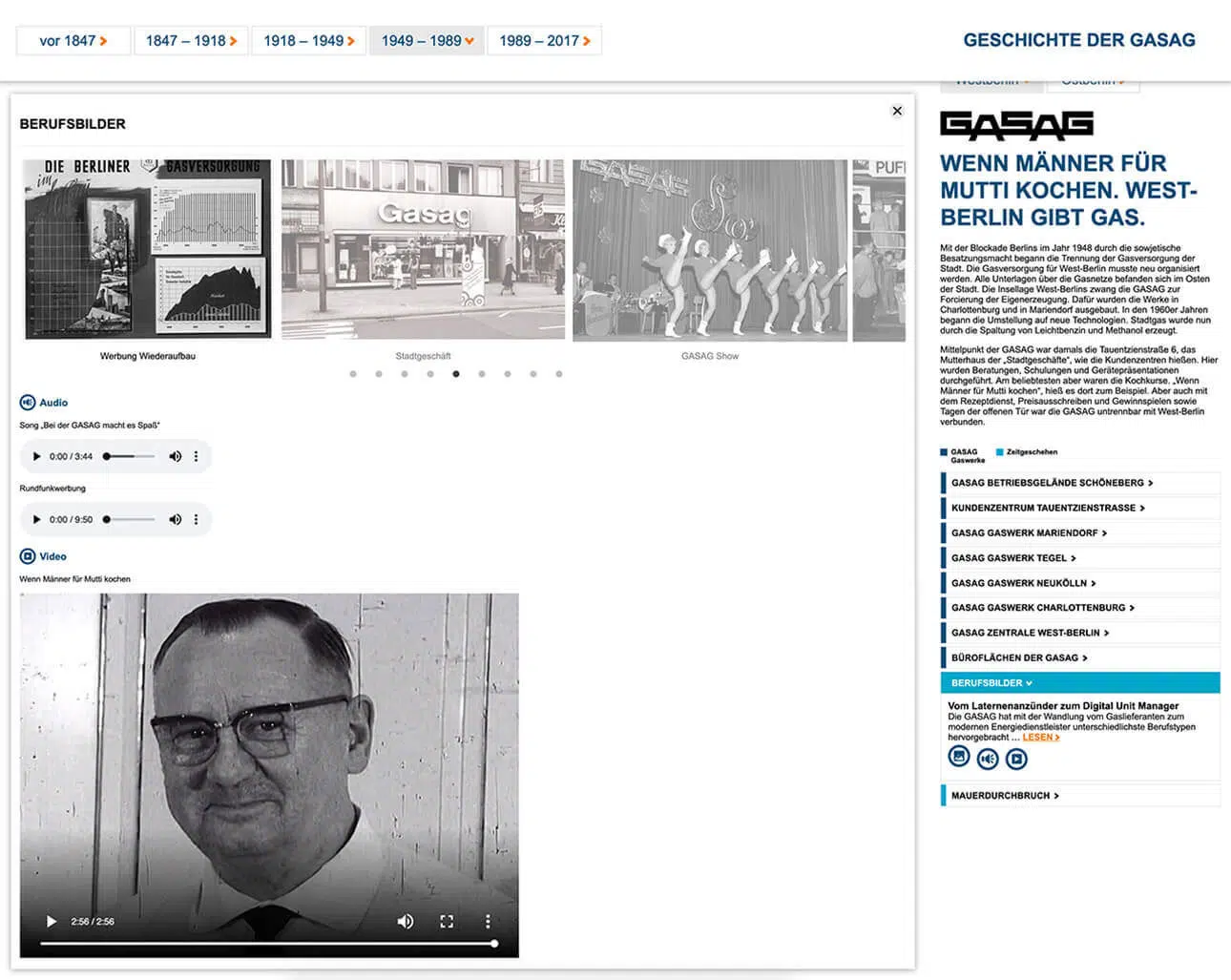Expand 'GASAG Gaswerk Charlottenburg' entry
The width and height of the screenshot is (1231, 980).
tap(1080, 608)
